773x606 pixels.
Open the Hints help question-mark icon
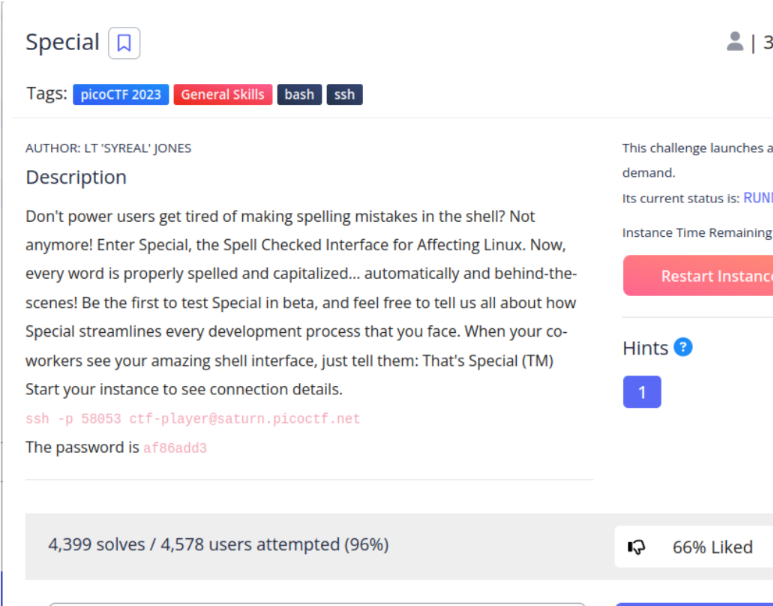pyautogui.click(x=683, y=347)
